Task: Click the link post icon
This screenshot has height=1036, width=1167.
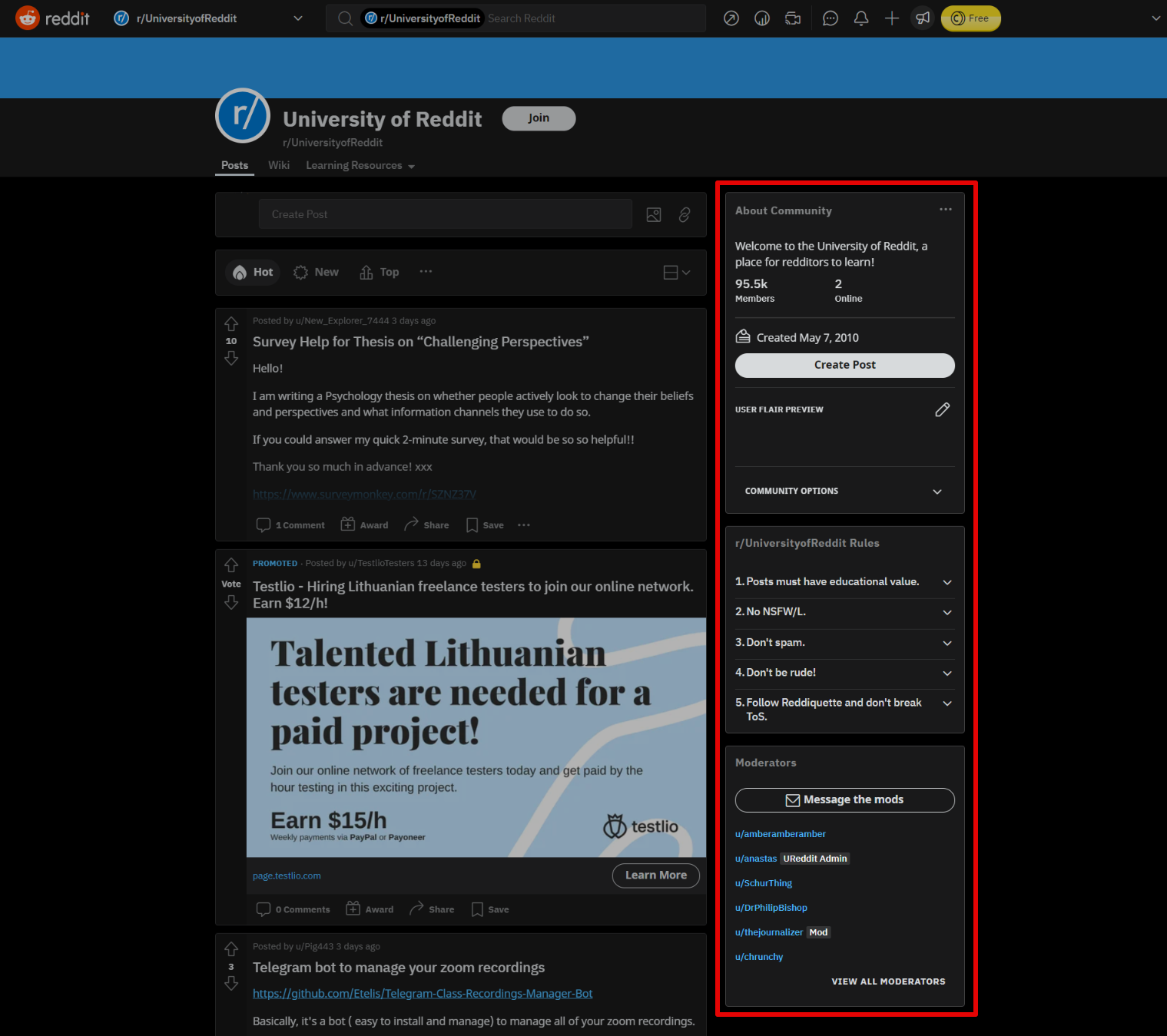Action: pyautogui.click(x=685, y=215)
